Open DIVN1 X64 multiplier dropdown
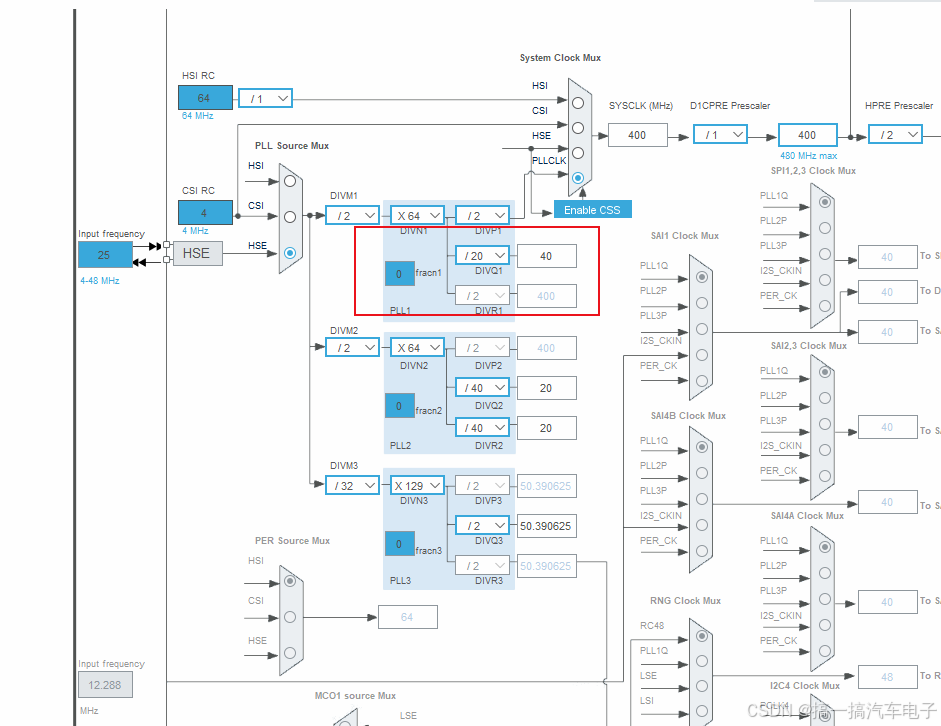The width and height of the screenshot is (941, 726). [x=417, y=215]
